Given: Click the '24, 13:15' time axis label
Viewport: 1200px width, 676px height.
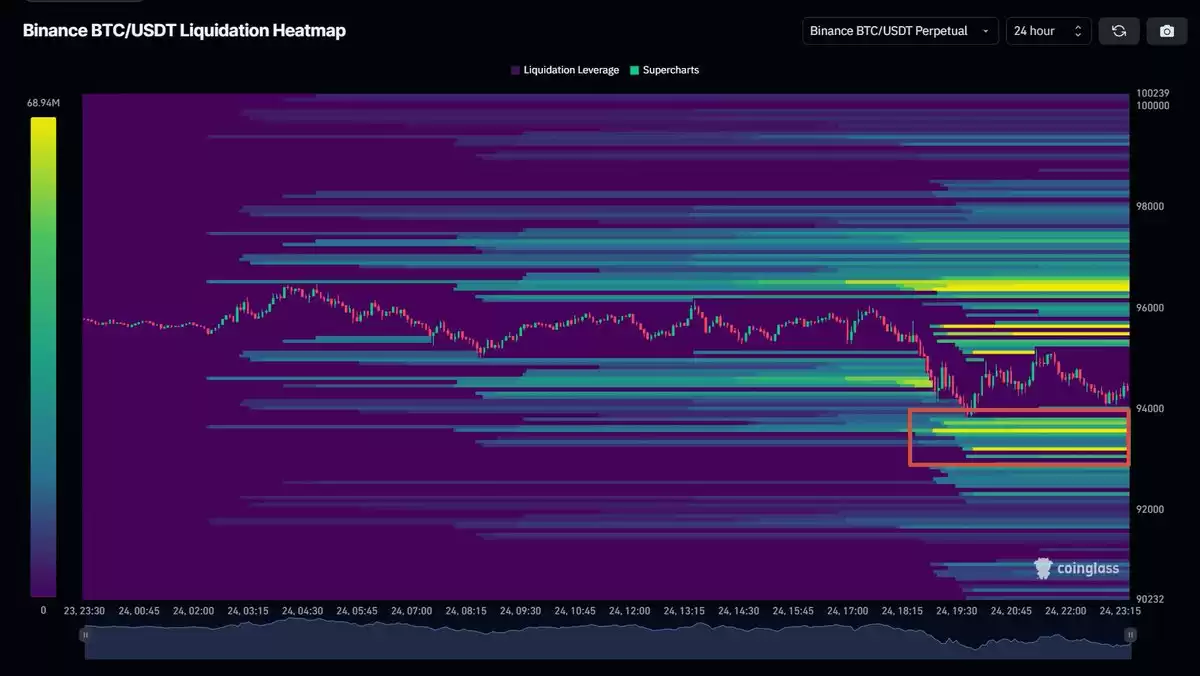Looking at the screenshot, I should point(684,610).
